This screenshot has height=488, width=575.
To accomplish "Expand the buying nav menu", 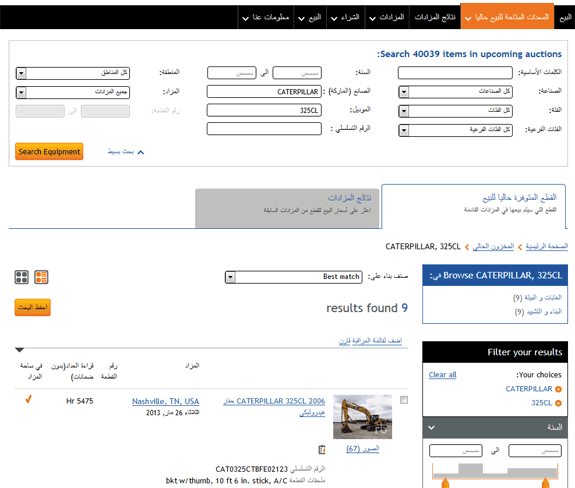I will pyautogui.click(x=345, y=17).
